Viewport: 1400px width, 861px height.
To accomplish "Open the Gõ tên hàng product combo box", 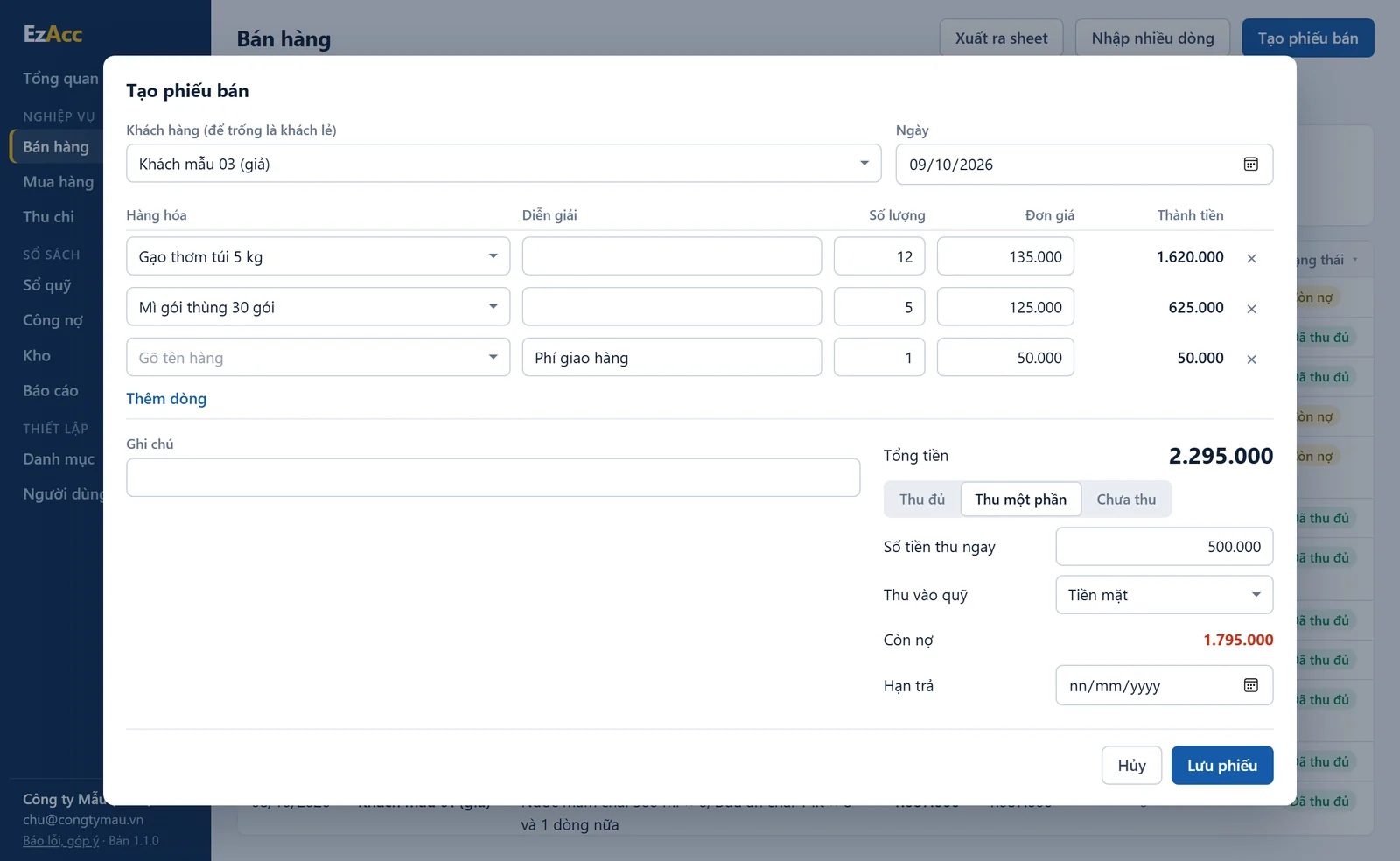I will [x=318, y=358].
